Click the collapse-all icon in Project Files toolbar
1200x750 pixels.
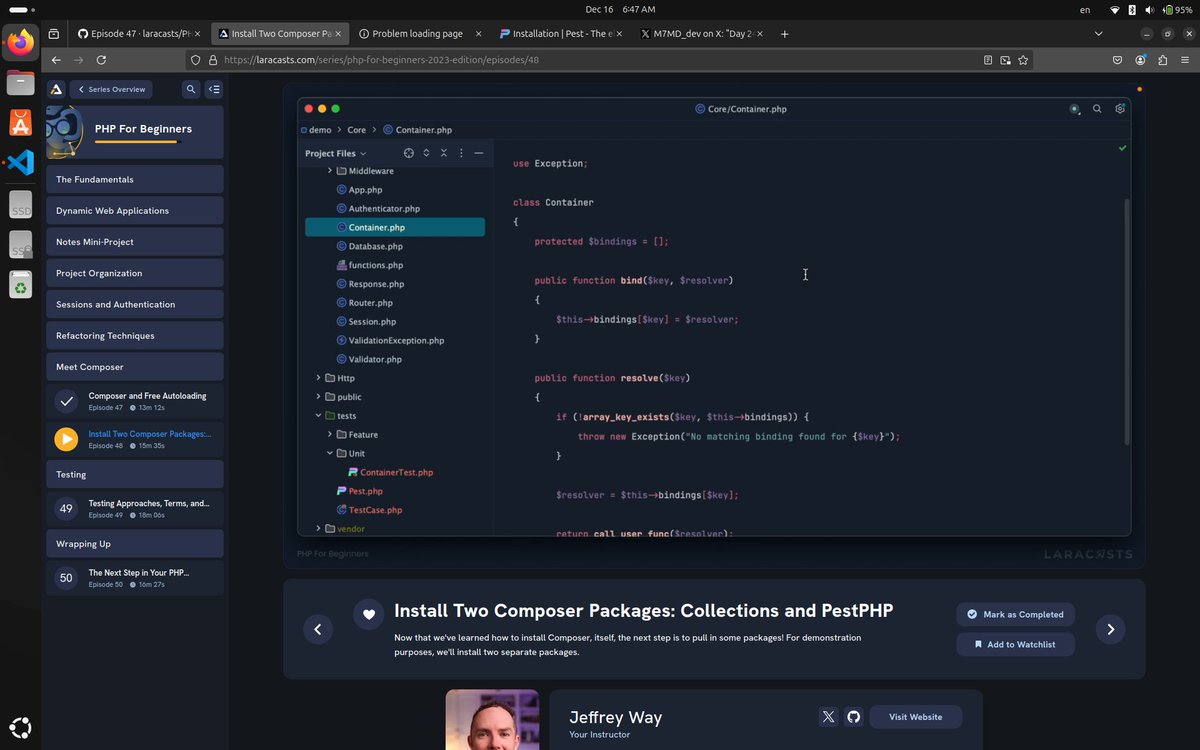(444, 153)
